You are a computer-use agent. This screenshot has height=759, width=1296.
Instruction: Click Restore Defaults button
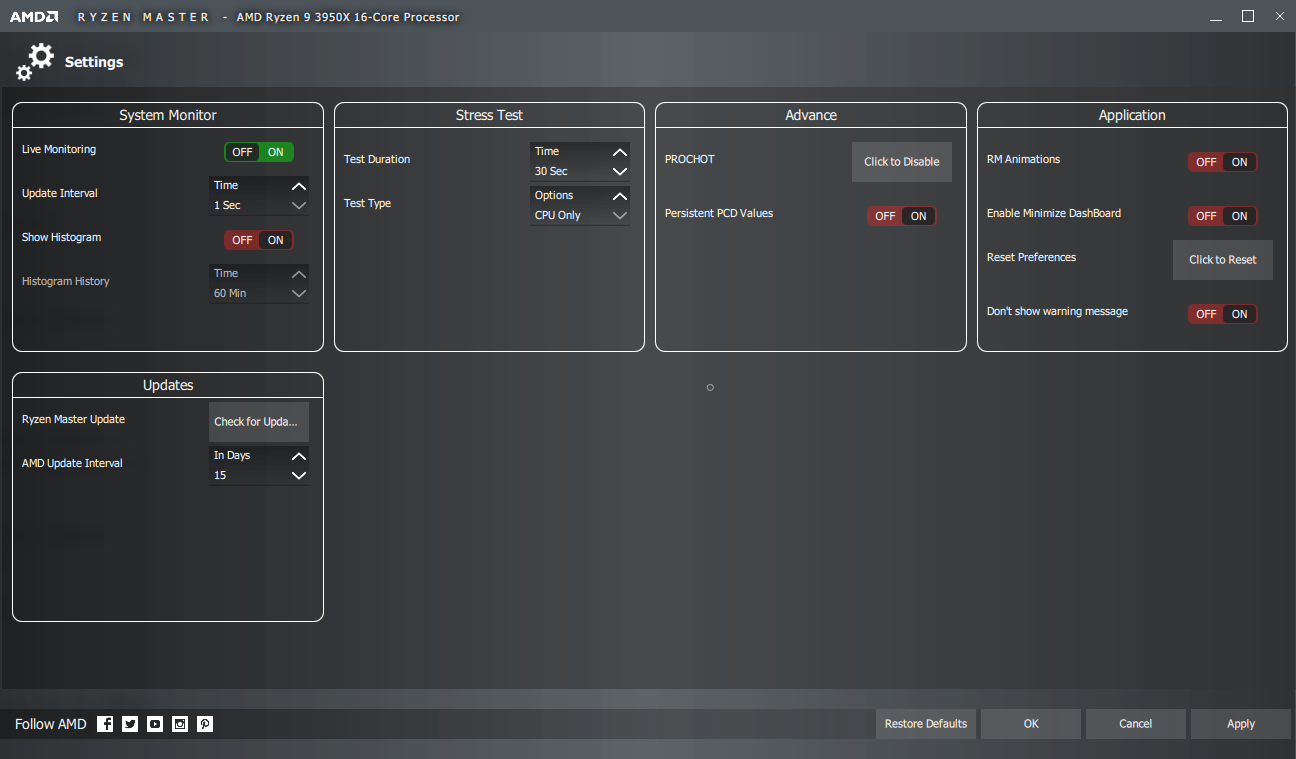pos(926,724)
